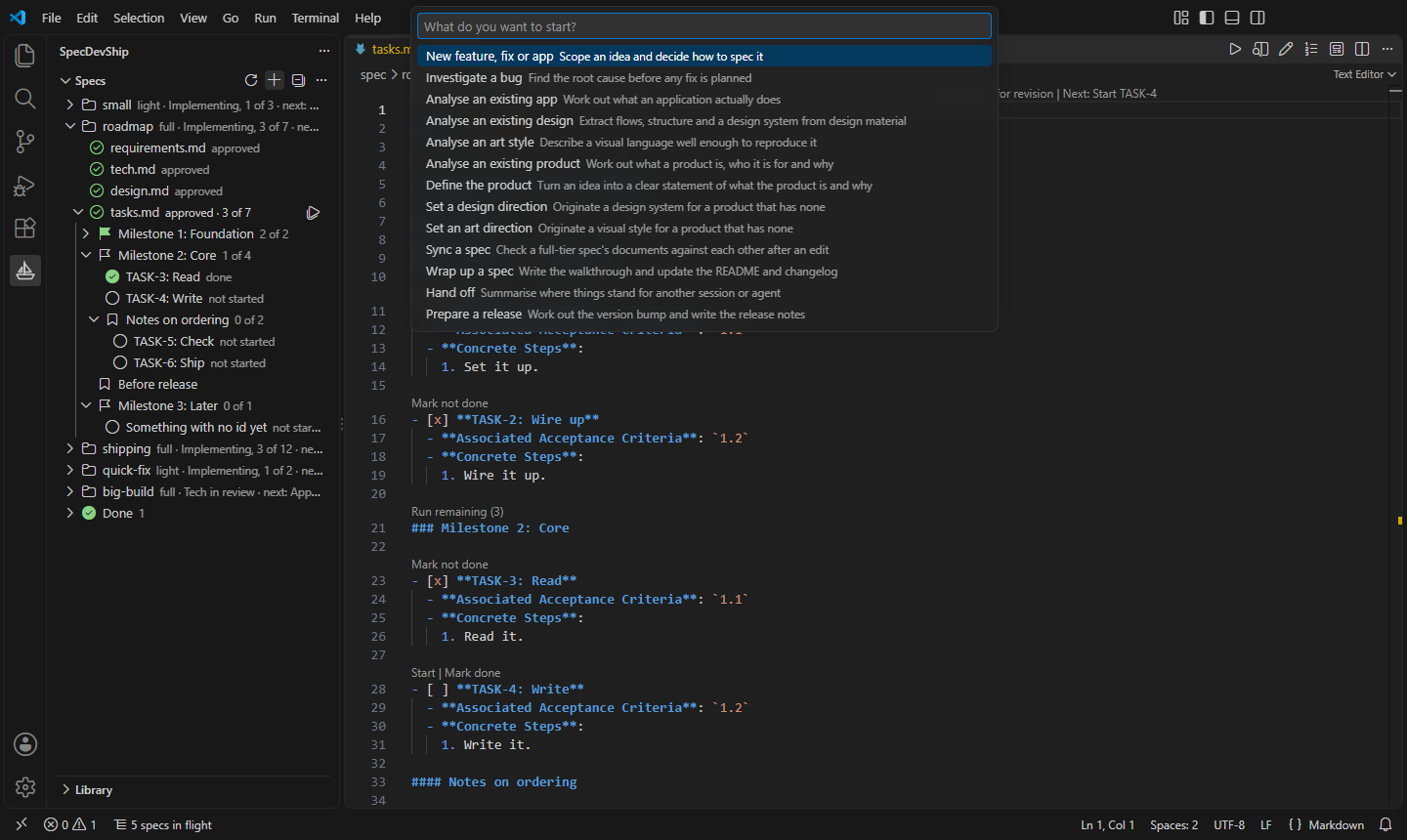The image size is (1407, 840).
Task: Choose 'Investigate a bug' from the list
Action: [704, 78]
